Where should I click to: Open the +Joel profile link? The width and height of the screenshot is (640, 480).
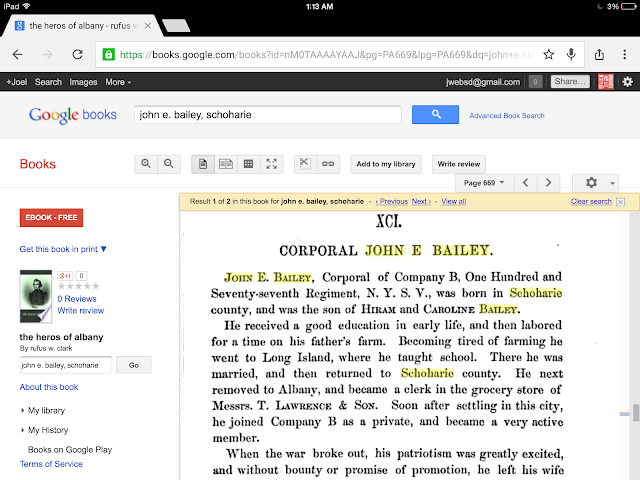coord(17,82)
